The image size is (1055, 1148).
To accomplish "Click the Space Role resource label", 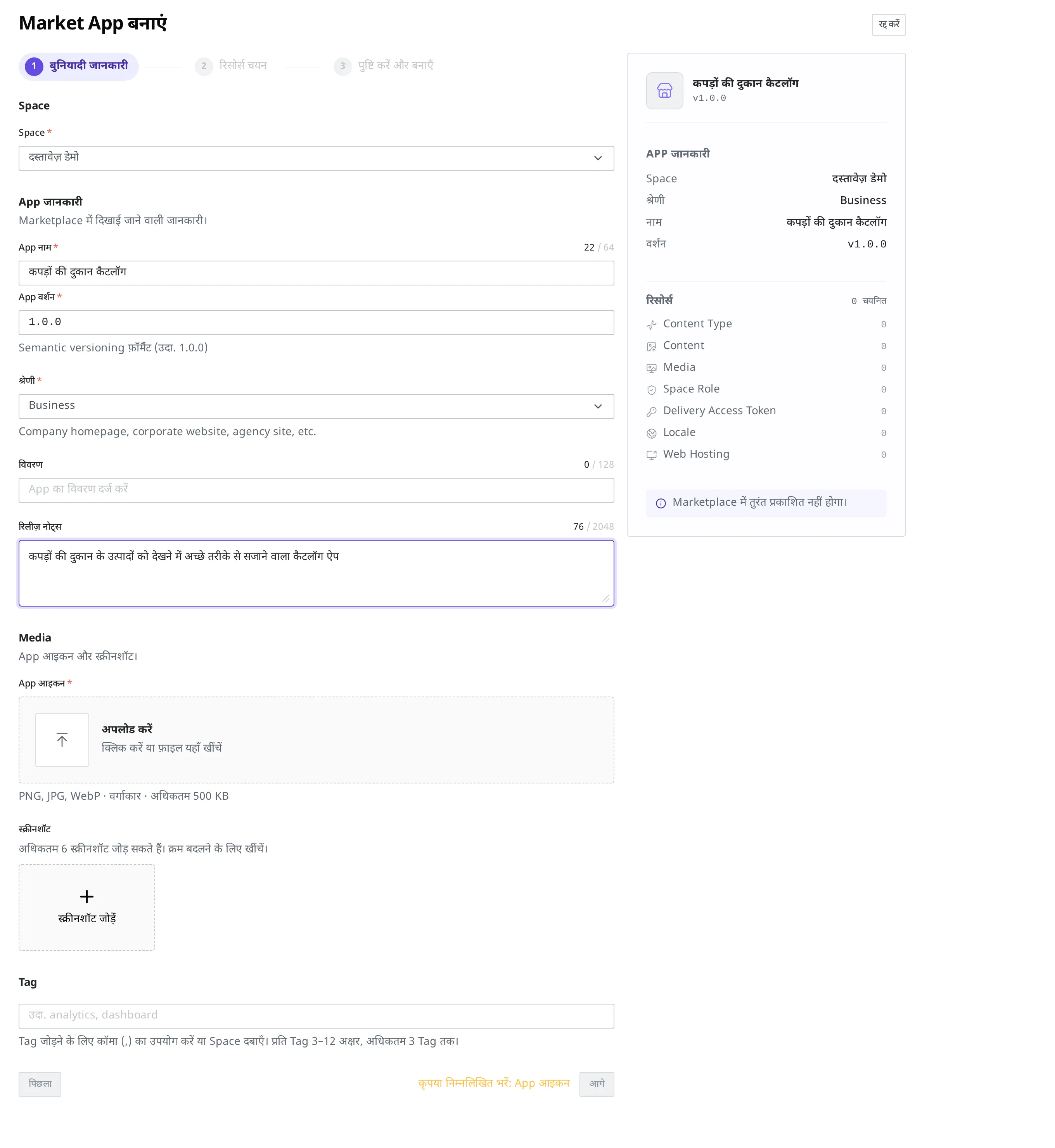I will [x=691, y=389].
